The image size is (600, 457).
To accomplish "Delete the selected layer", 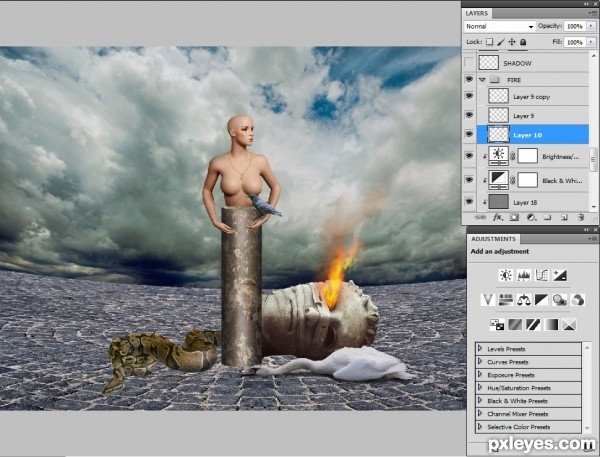I will coord(581,217).
